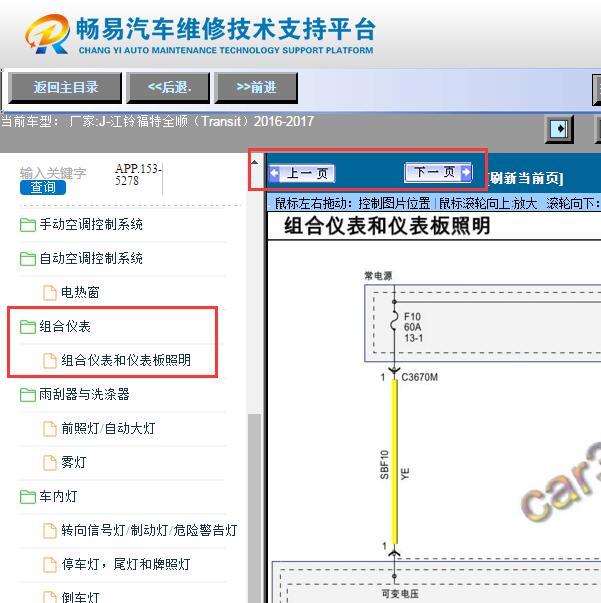The height and width of the screenshot is (603, 601).
Task: Click the 雾灯 page icon
Action: tap(50, 463)
